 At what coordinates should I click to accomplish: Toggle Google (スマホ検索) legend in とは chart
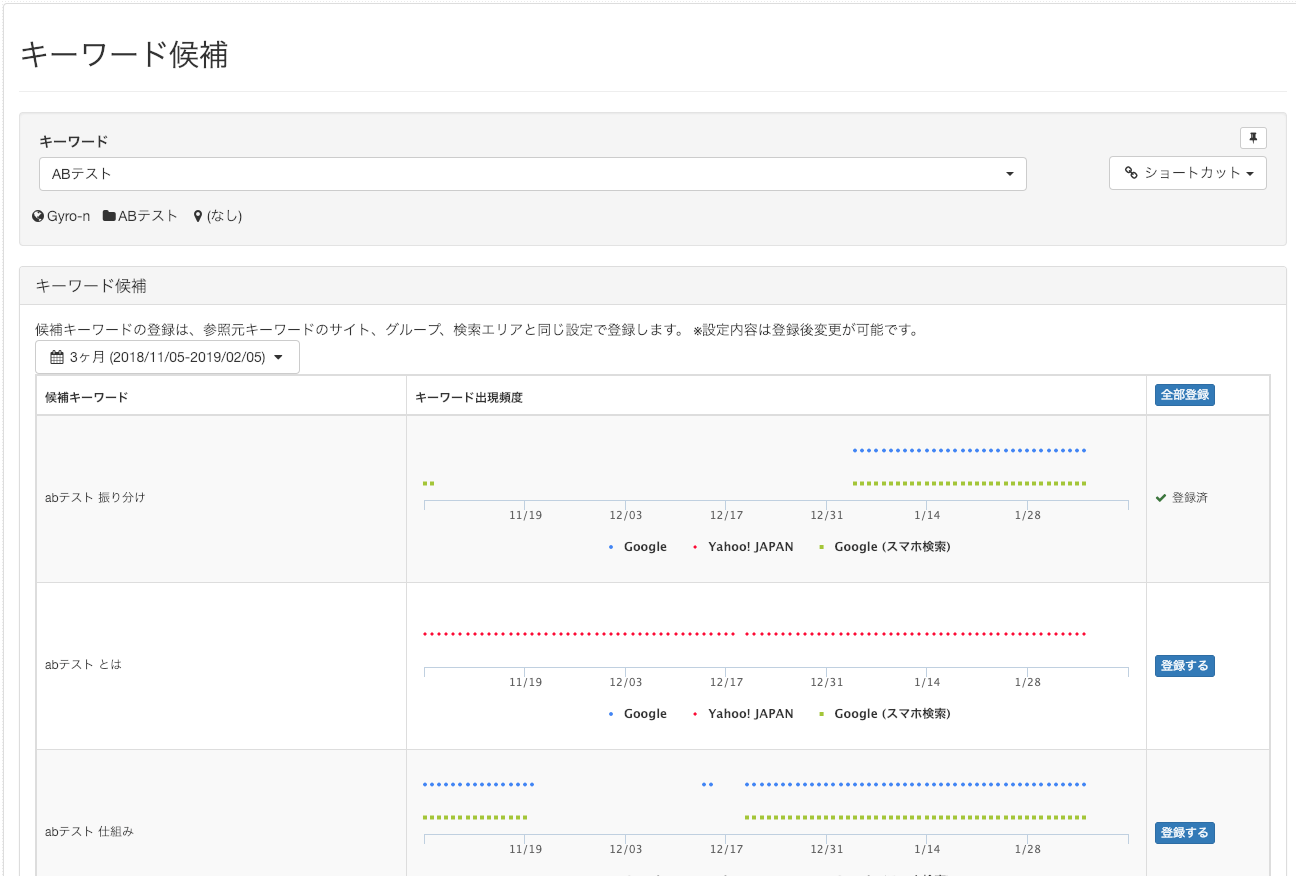tap(884, 714)
